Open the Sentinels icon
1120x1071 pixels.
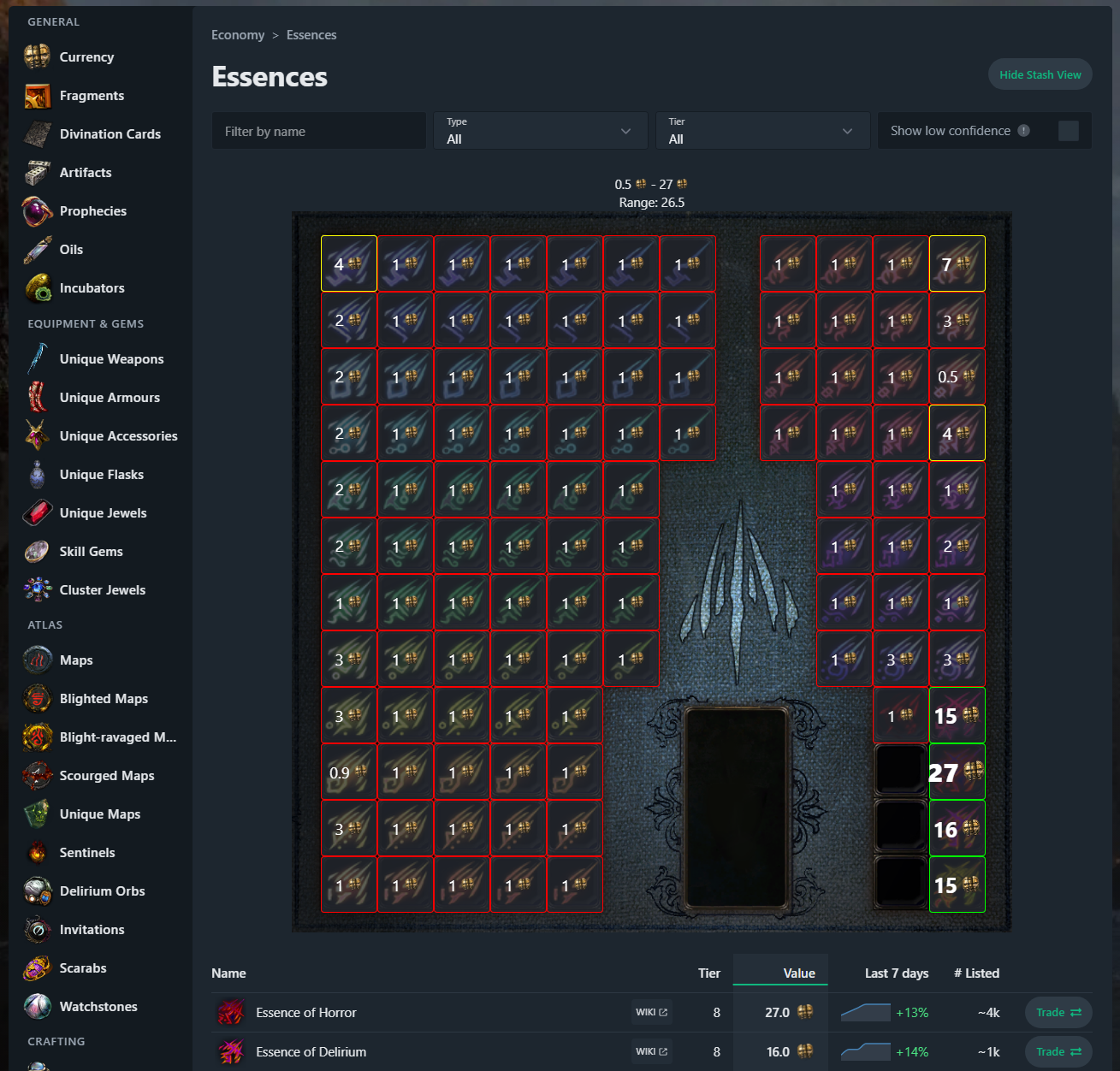click(x=37, y=852)
